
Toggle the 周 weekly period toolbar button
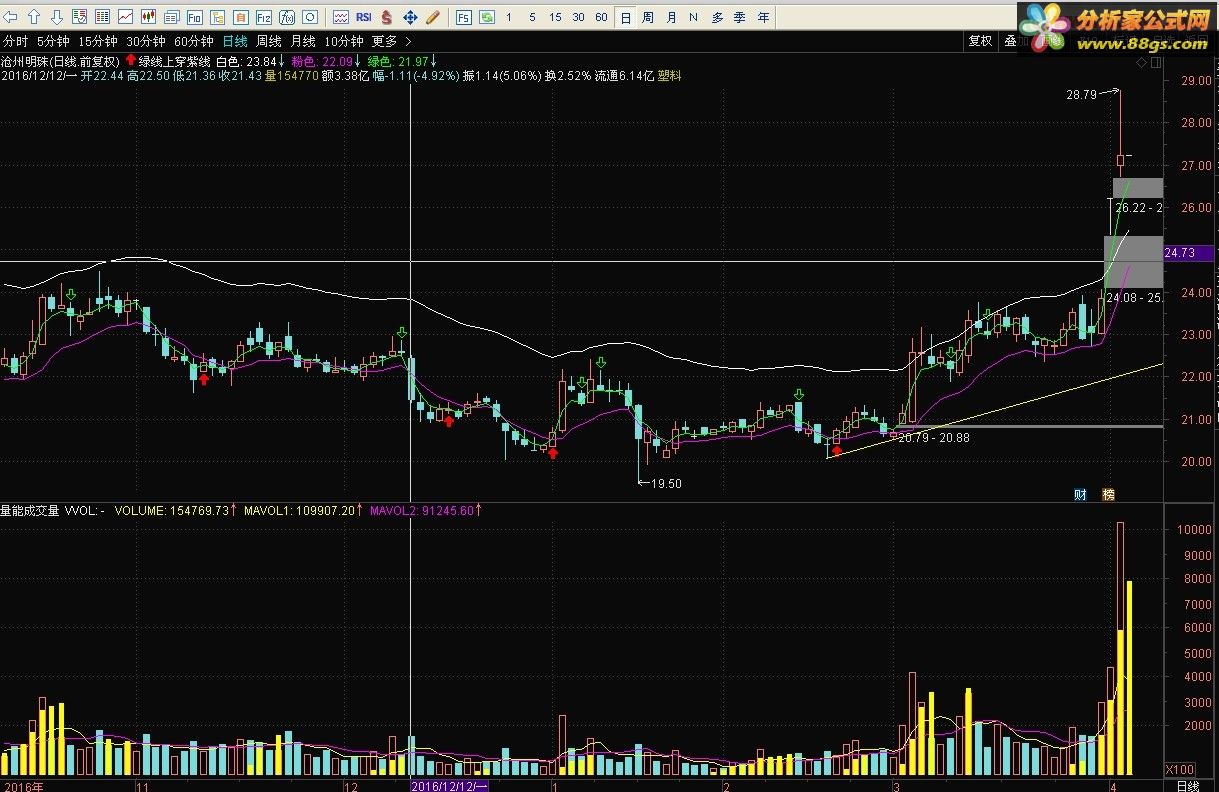[x=648, y=17]
